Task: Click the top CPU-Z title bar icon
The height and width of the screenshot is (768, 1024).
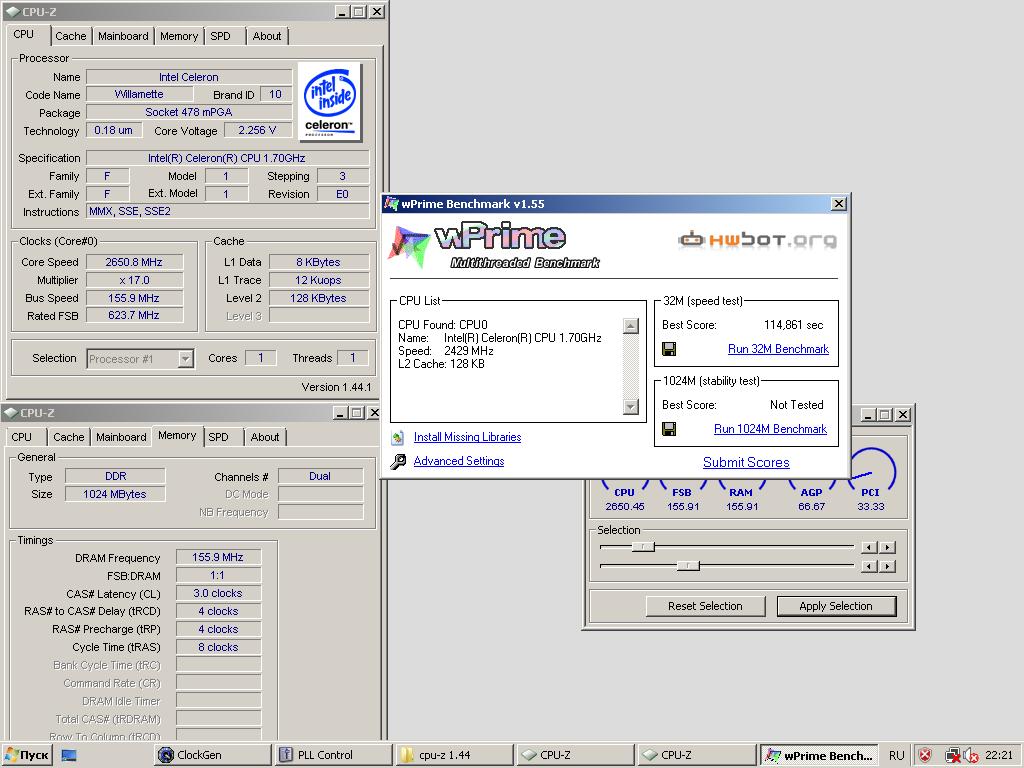Action: click(12, 12)
